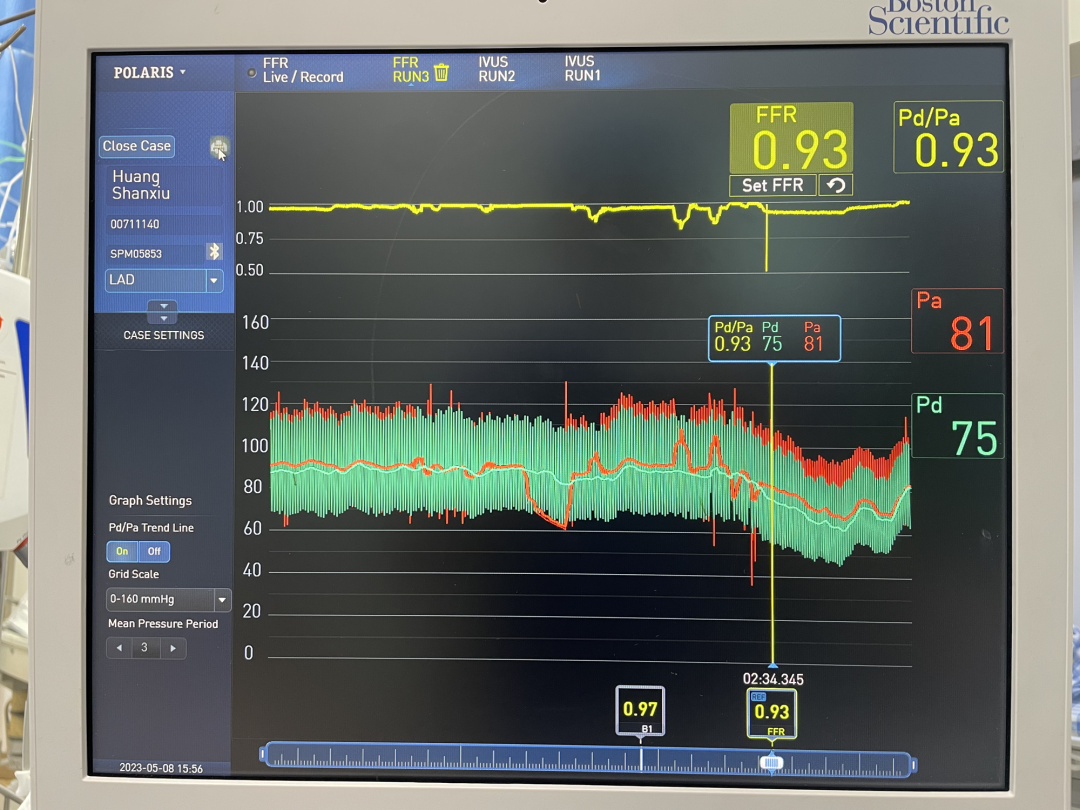
Task: Click the timestamp 02:34.345
Action: tap(773, 679)
